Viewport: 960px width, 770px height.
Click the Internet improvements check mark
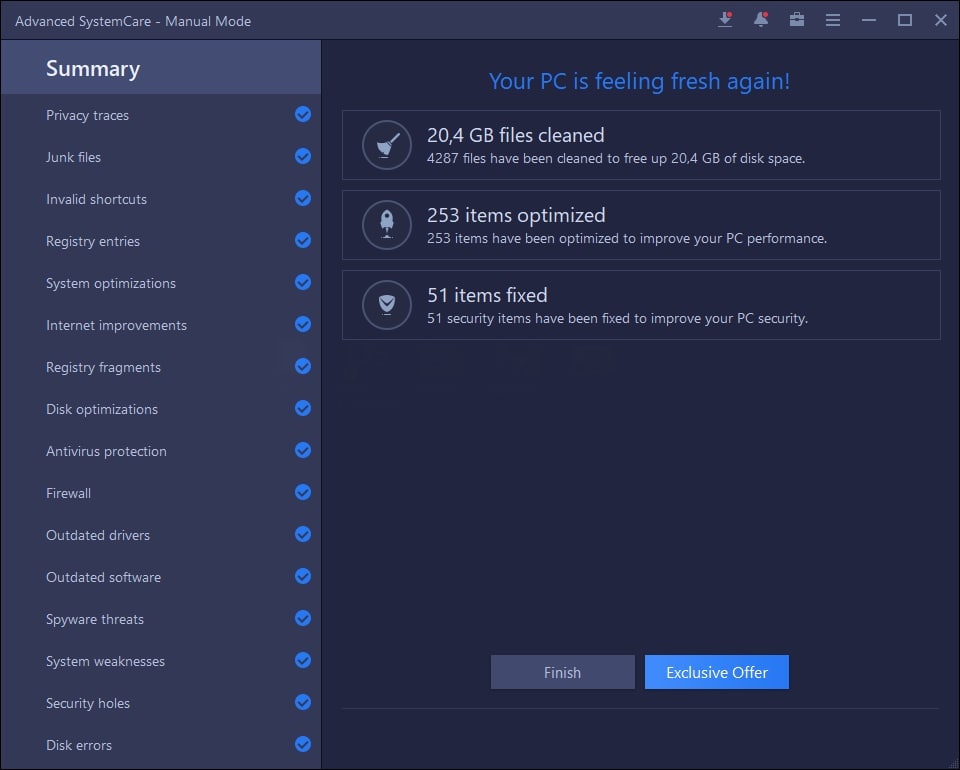pyautogui.click(x=302, y=324)
